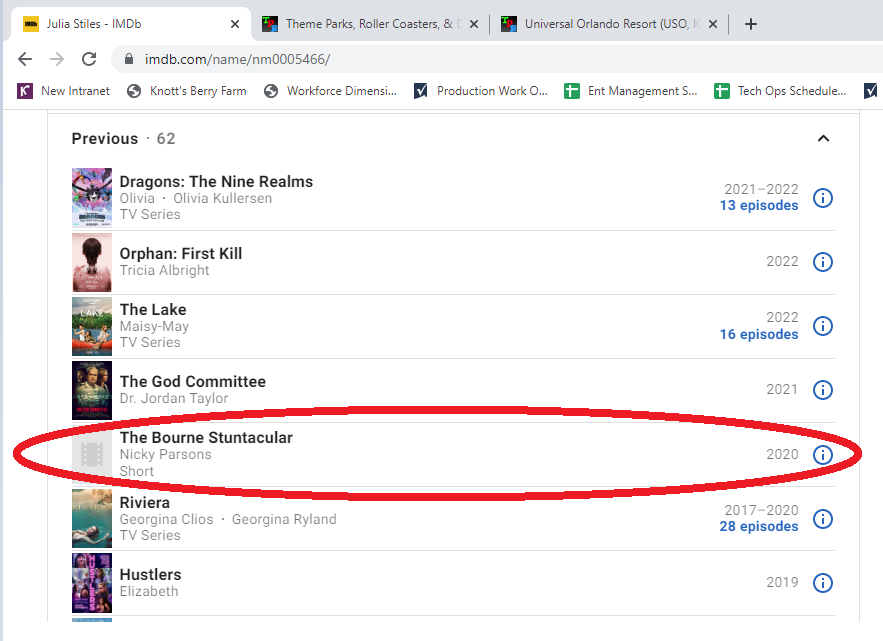This screenshot has height=641, width=883.
Task: Close the Julia Stiles IMDb tab
Action: pos(235,24)
